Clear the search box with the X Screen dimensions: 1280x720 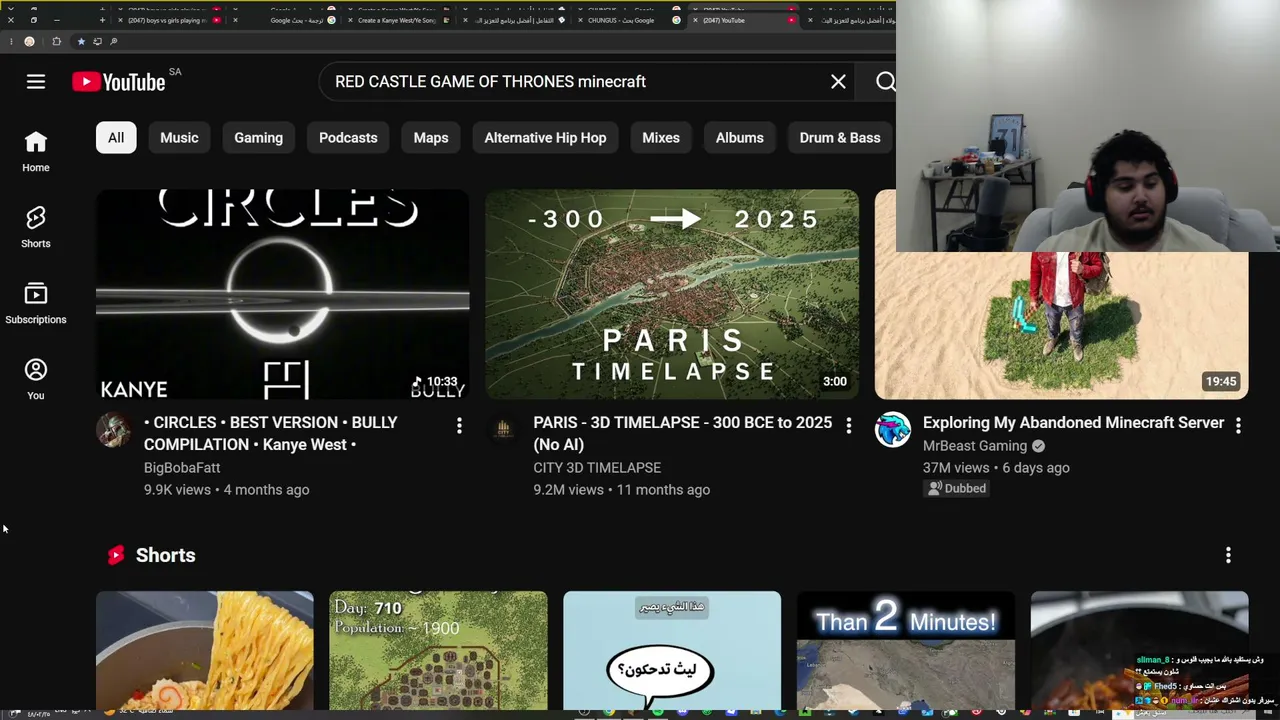(838, 82)
